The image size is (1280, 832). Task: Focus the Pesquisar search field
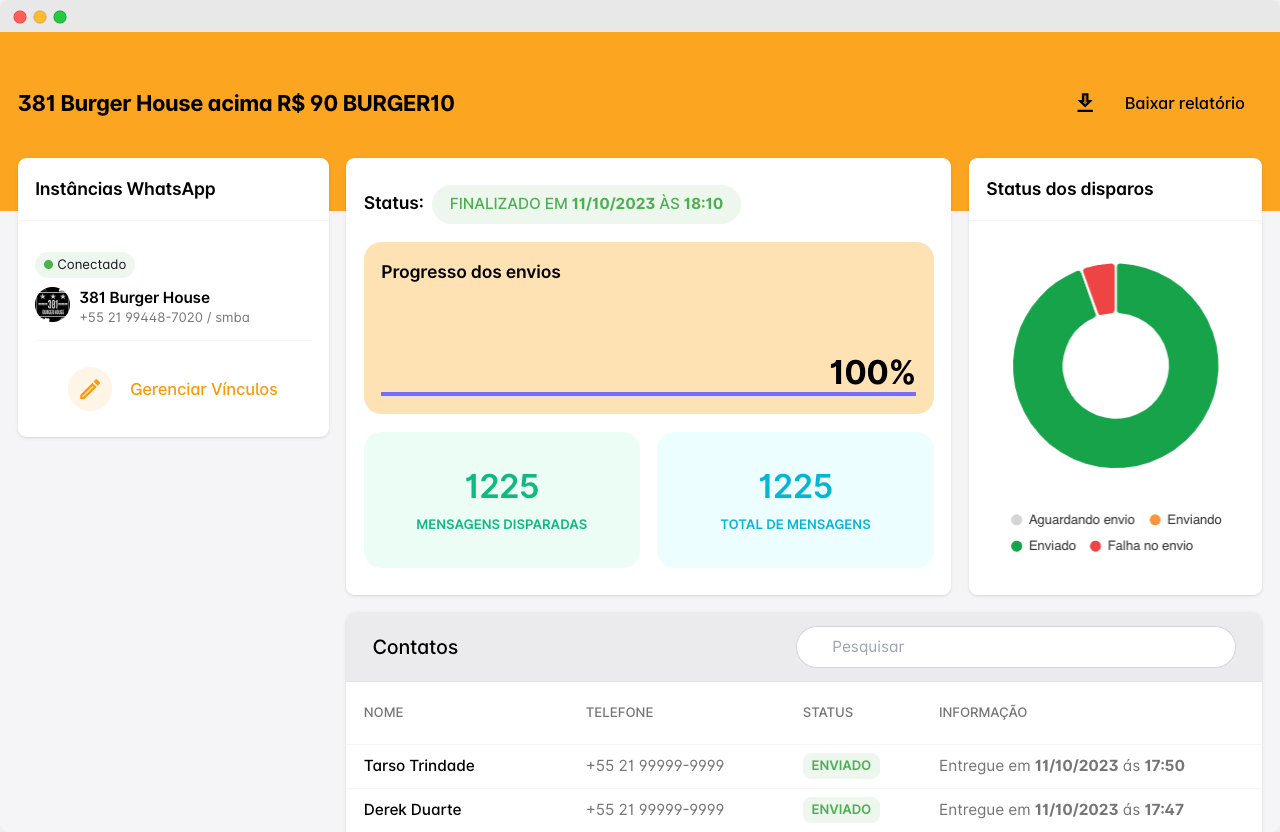click(x=1015, y=647)
